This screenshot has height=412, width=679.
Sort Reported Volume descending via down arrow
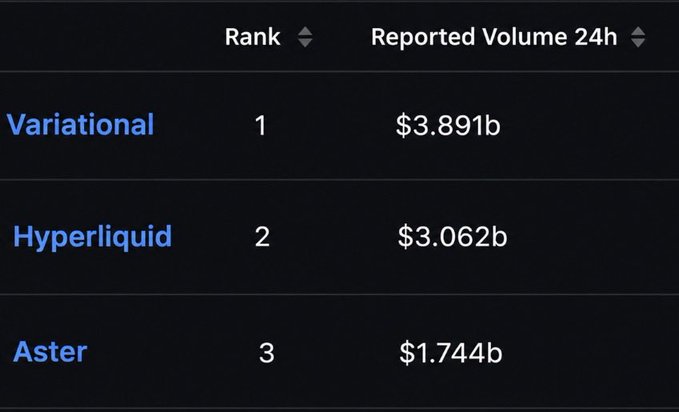coord(638,42)
